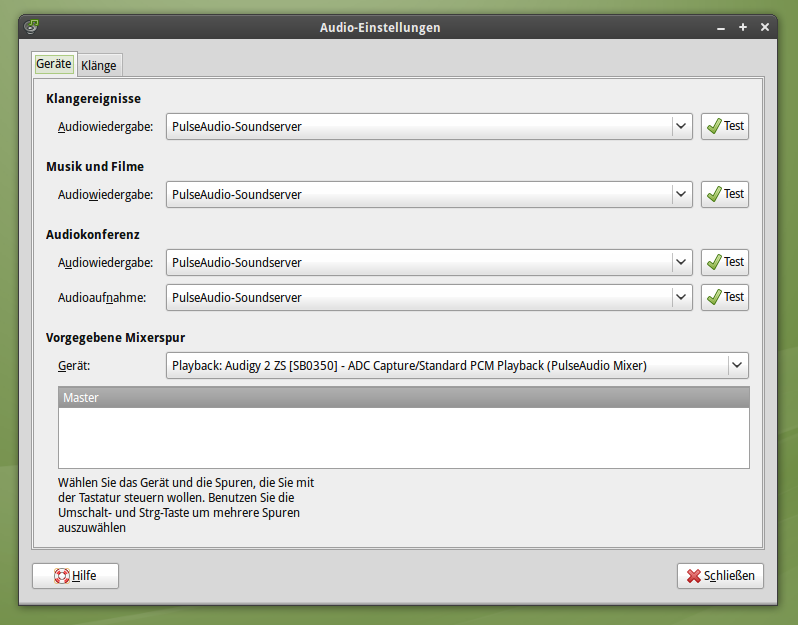Screen dimensions: 798x625
Task: Test Audiokonferenz Audiowiedergabe output
Action: [724, 262]
